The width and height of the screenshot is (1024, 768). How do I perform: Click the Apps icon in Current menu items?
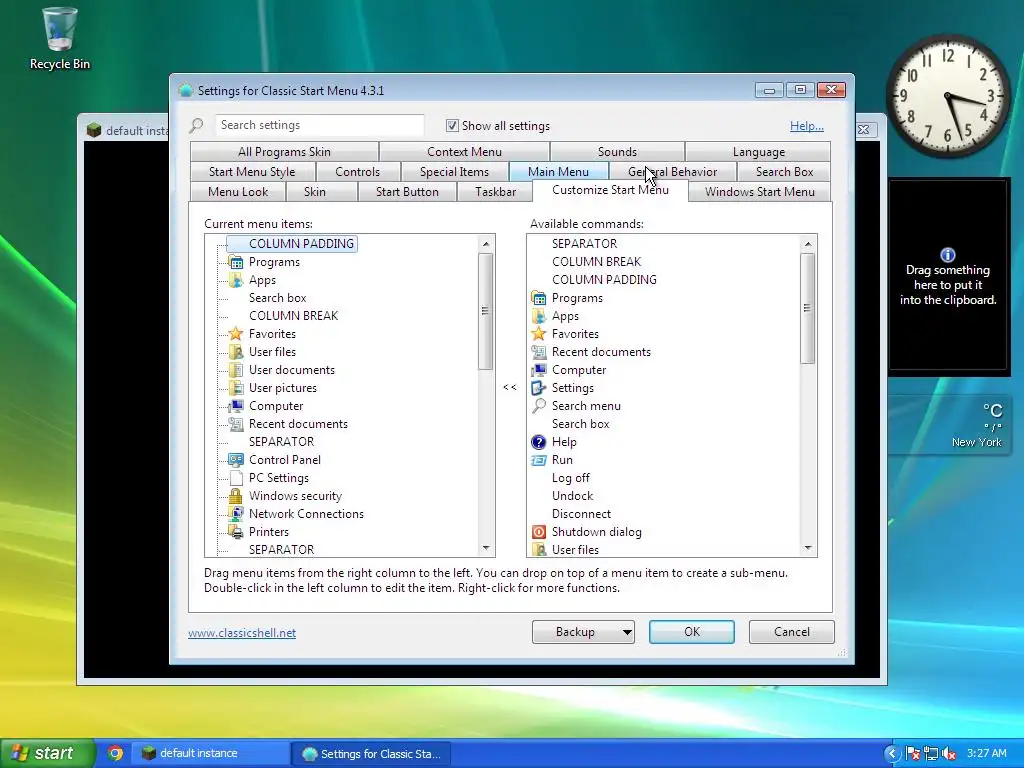point(236,280)
